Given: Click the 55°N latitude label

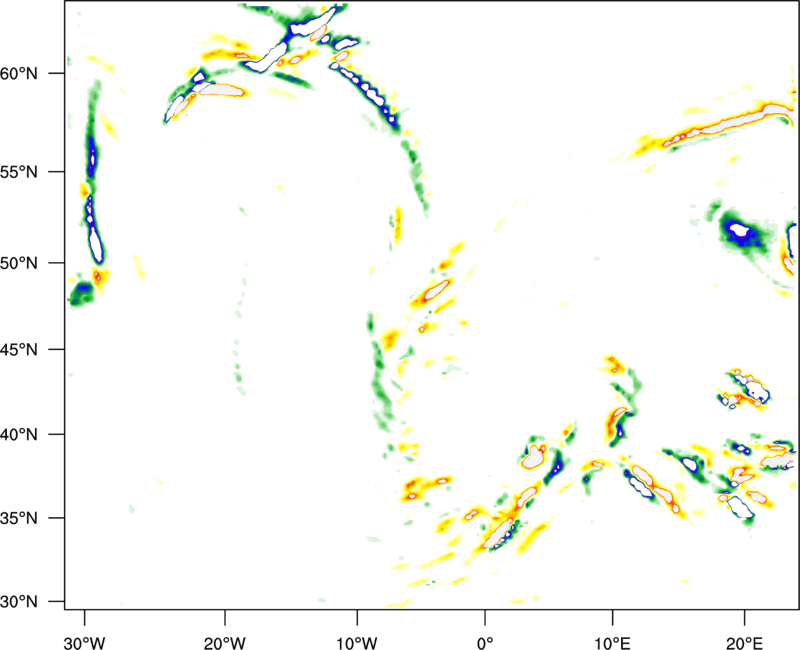Looking at the screenshot, I should click(19, 172).
